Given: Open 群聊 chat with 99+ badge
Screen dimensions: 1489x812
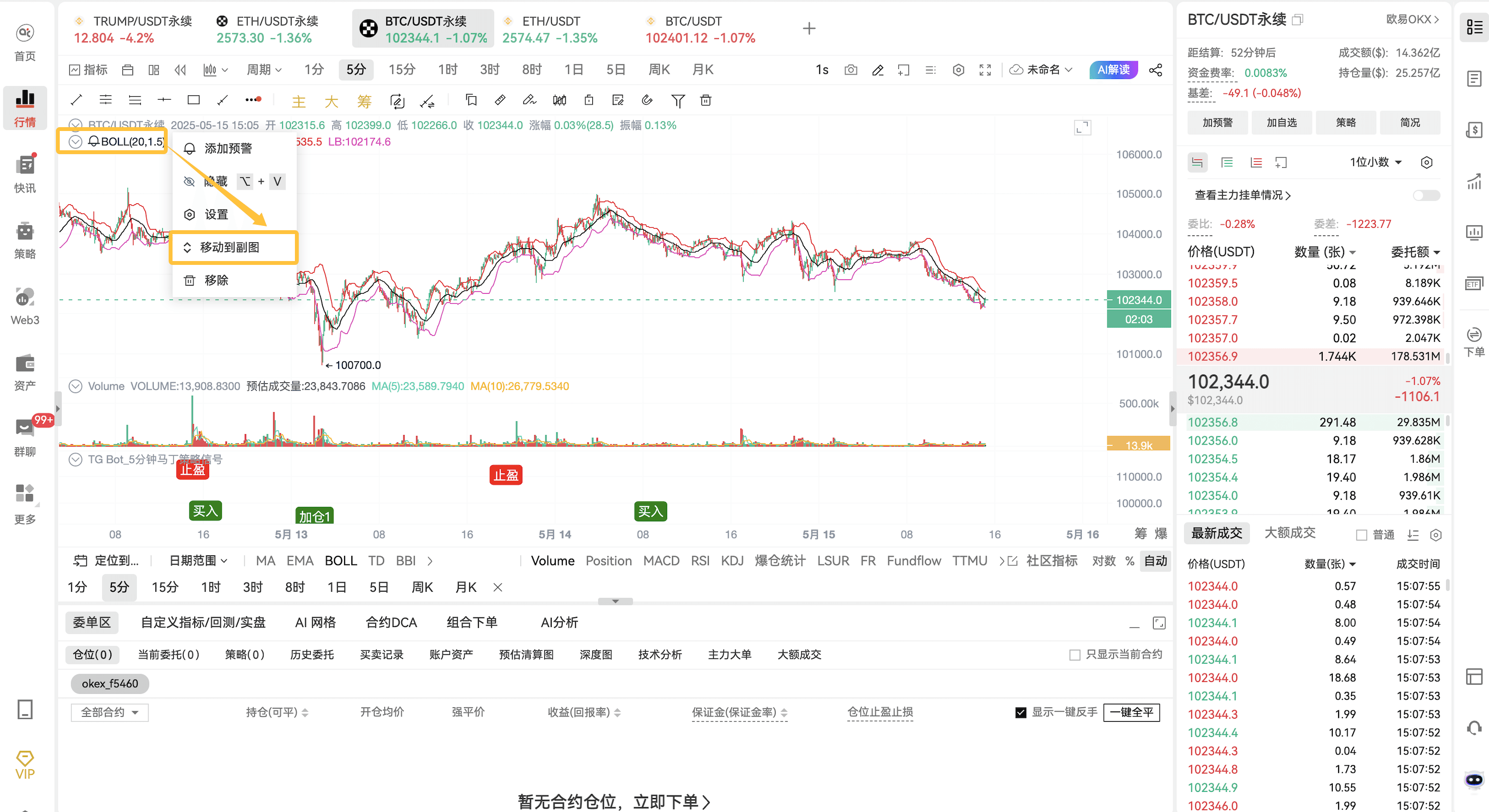Looking at the screenshot, I should coord(25,437).
